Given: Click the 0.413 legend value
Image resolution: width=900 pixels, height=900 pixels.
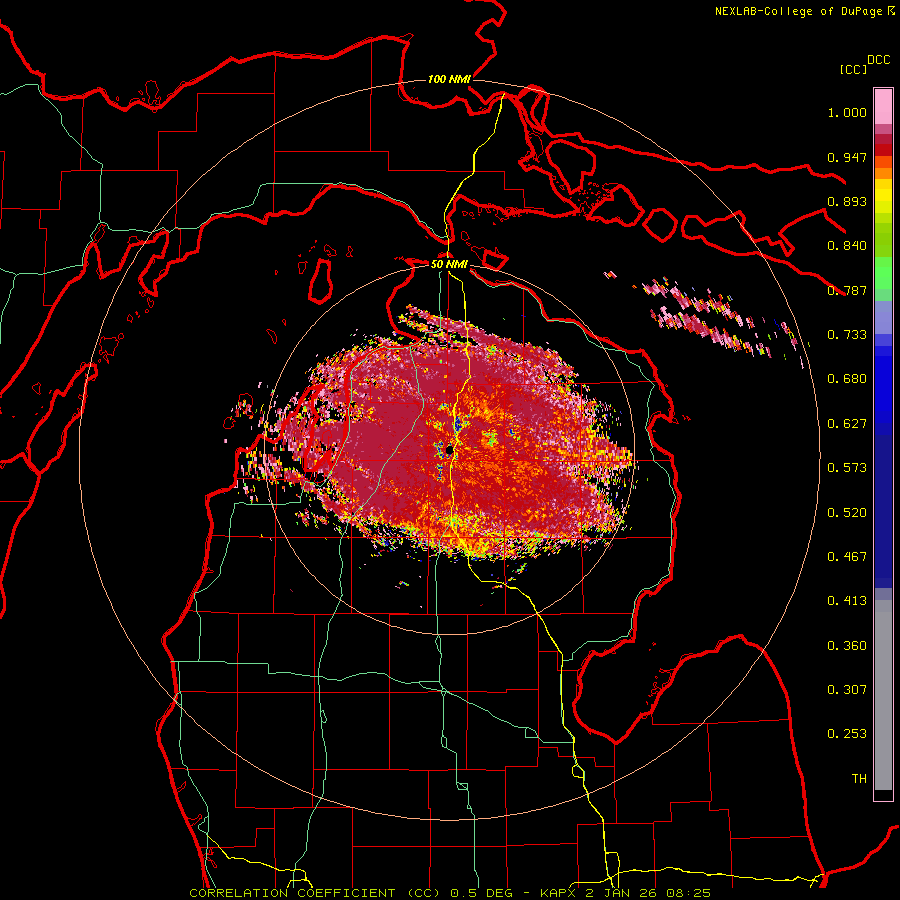Looking at the screenshot, I should pyautogui.click(x=847, y=601).
